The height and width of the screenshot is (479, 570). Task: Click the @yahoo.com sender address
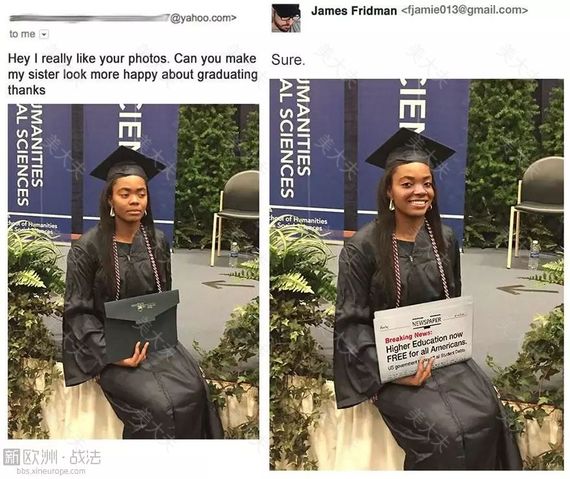(202, 18)
